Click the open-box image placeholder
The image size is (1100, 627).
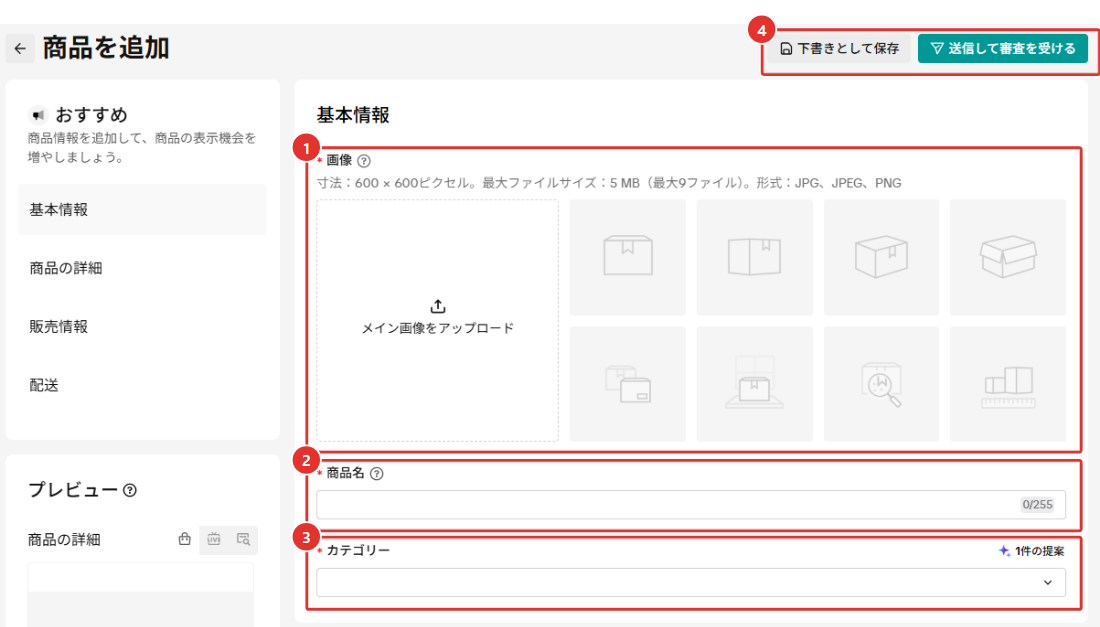coord(1008,257)
